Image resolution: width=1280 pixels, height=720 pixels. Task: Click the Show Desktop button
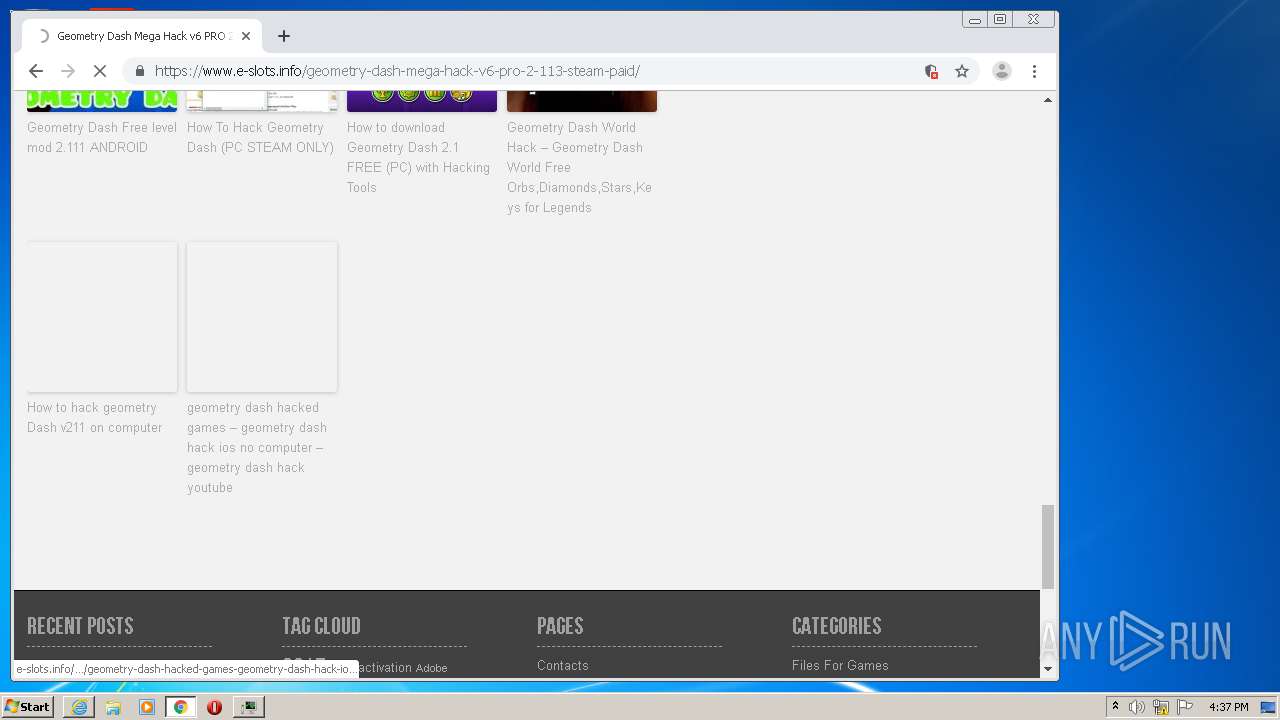(x=1269, y=707)
